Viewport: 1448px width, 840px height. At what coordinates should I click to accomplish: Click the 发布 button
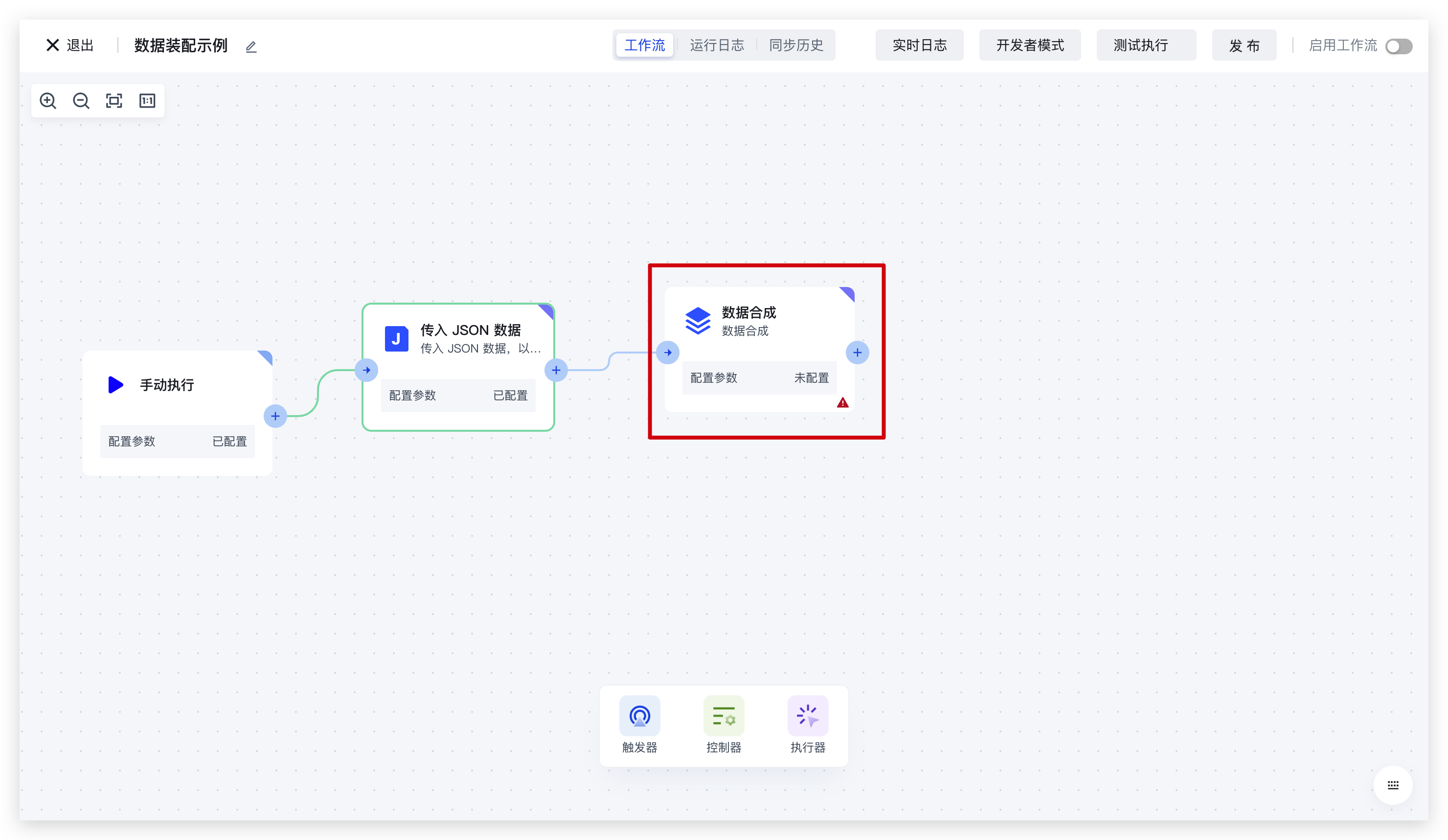tap(1244, 45)
